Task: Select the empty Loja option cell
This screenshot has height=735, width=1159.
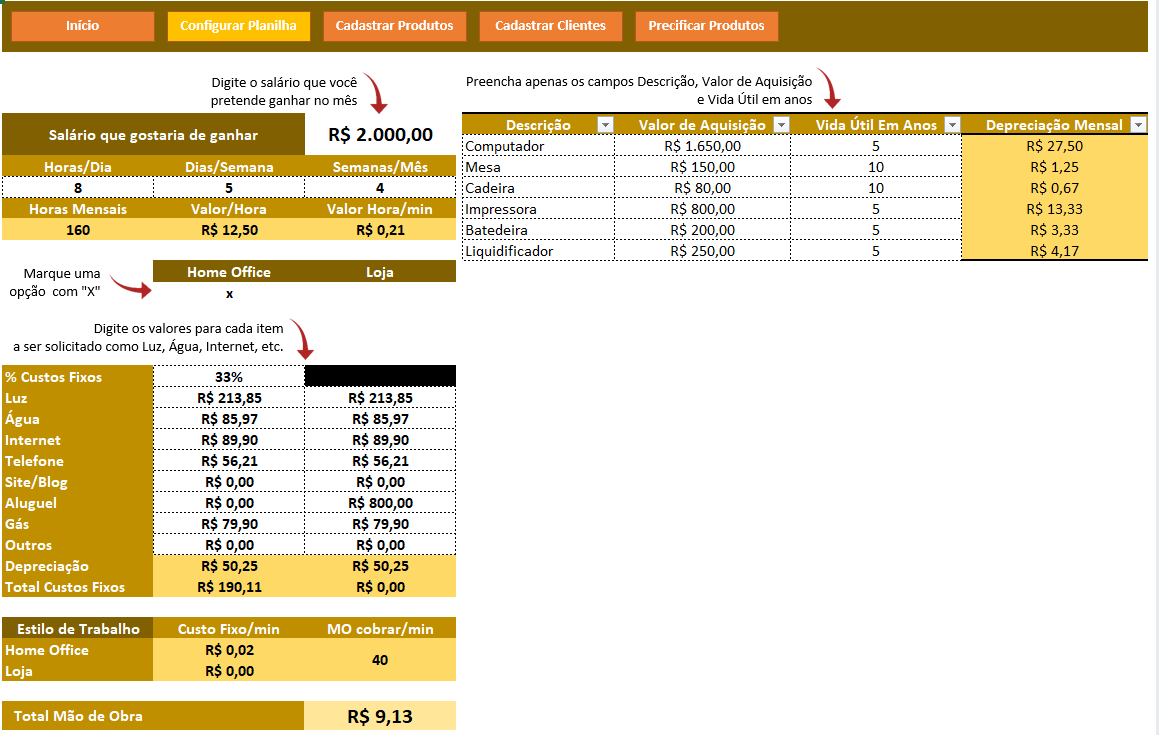Action: pyautogui.click(x=380, y=294)
